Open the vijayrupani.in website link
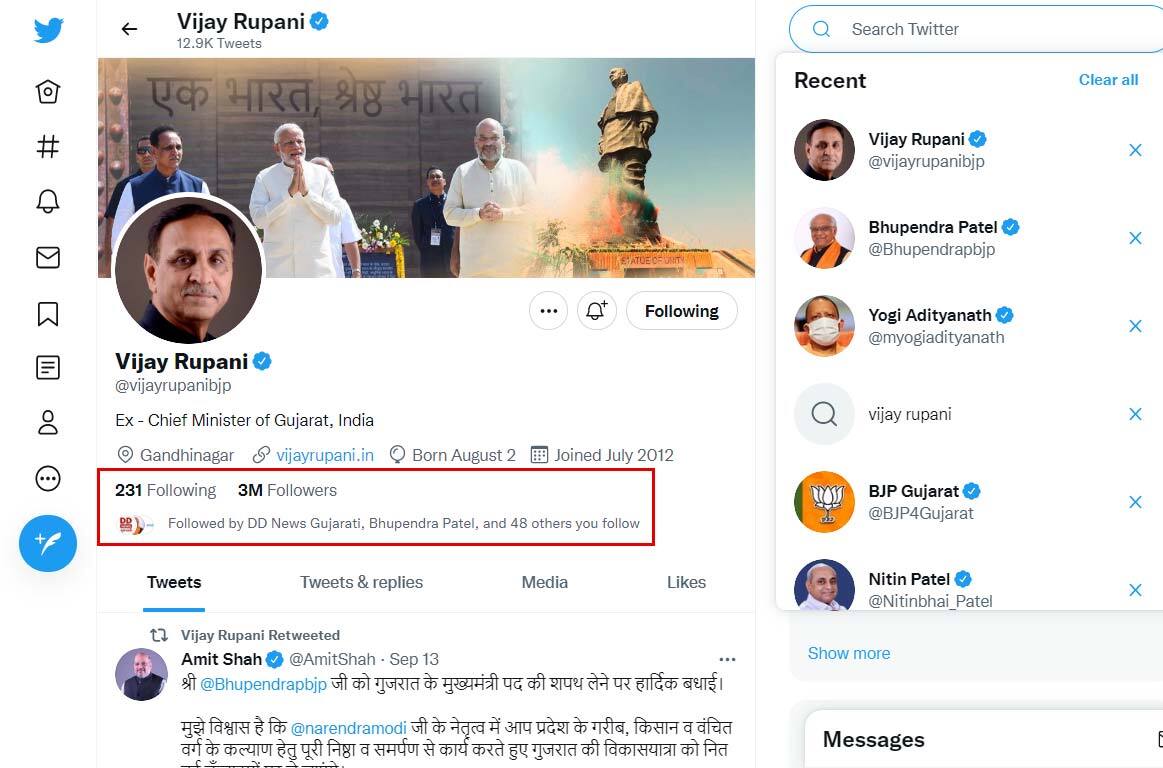This screenshot has height=768, width=1163. pos(325,455)
